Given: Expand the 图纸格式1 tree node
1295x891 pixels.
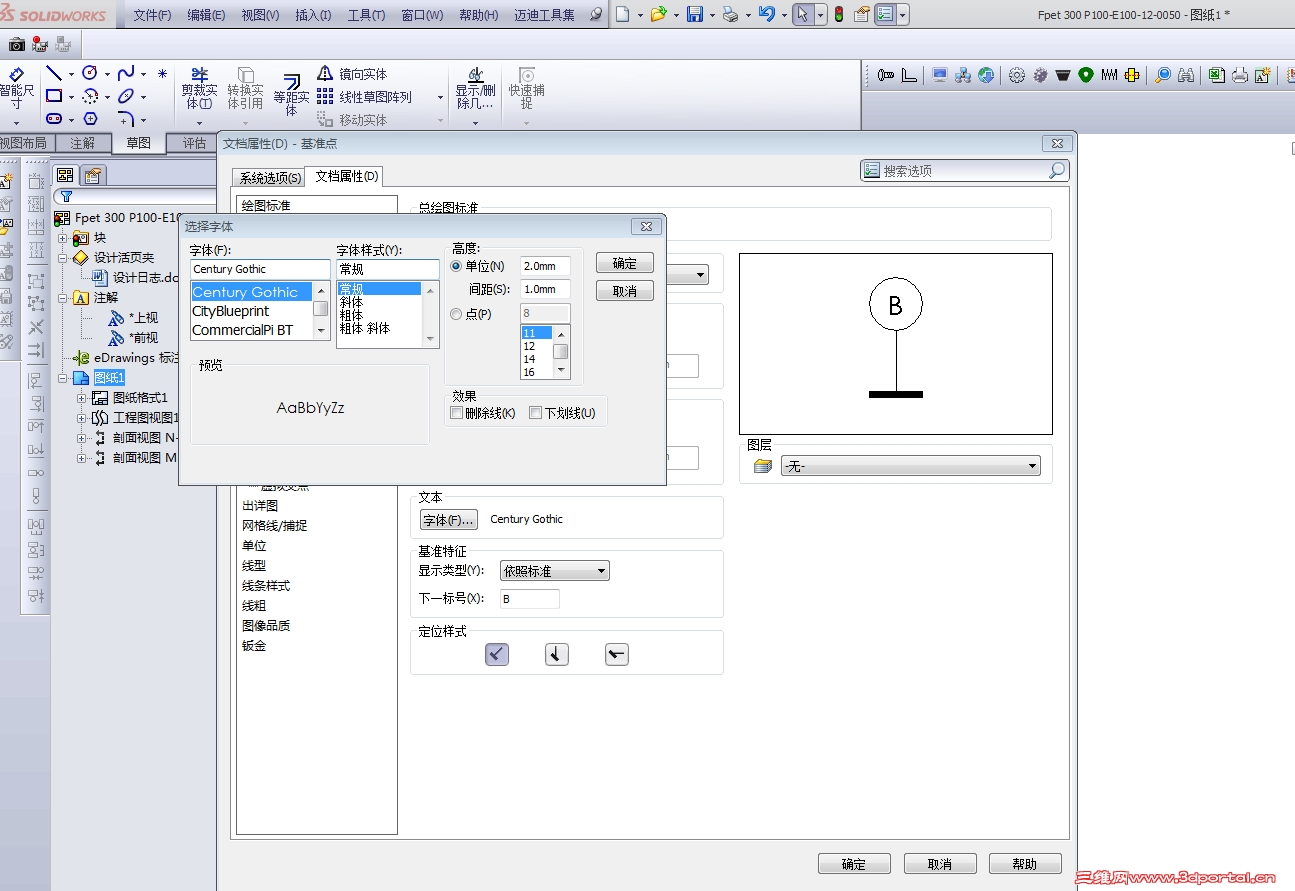Looking at the screenshot, I should (x=82, y=398).
